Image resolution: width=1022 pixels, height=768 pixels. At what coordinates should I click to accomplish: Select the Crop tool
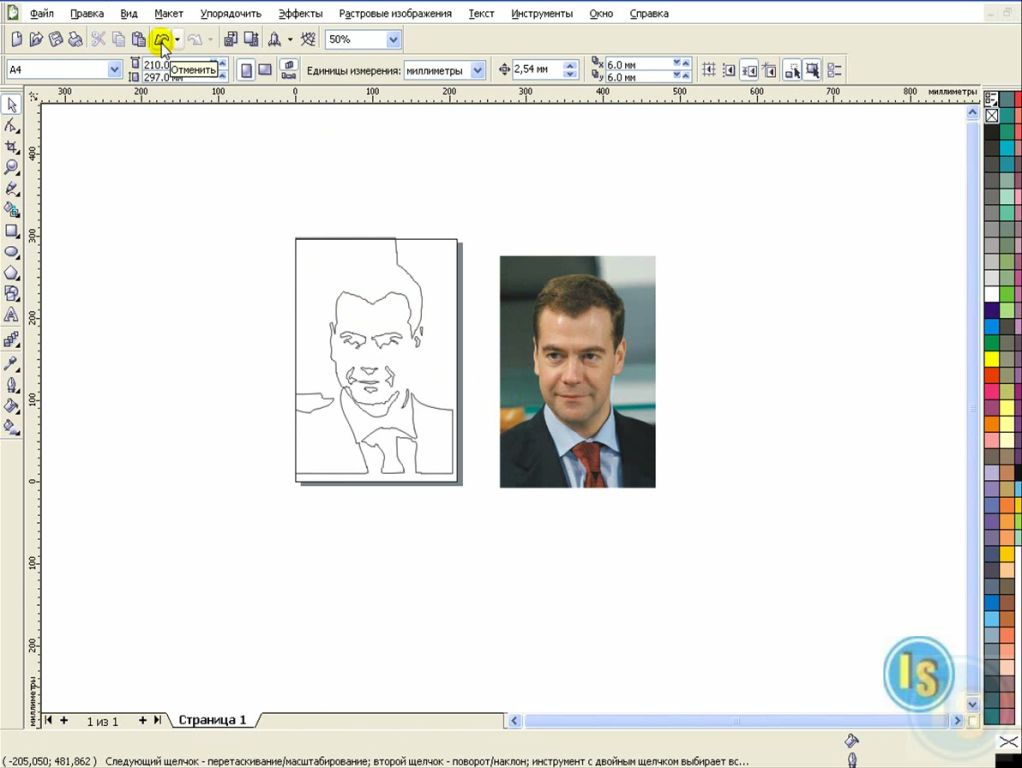(12, 147)
